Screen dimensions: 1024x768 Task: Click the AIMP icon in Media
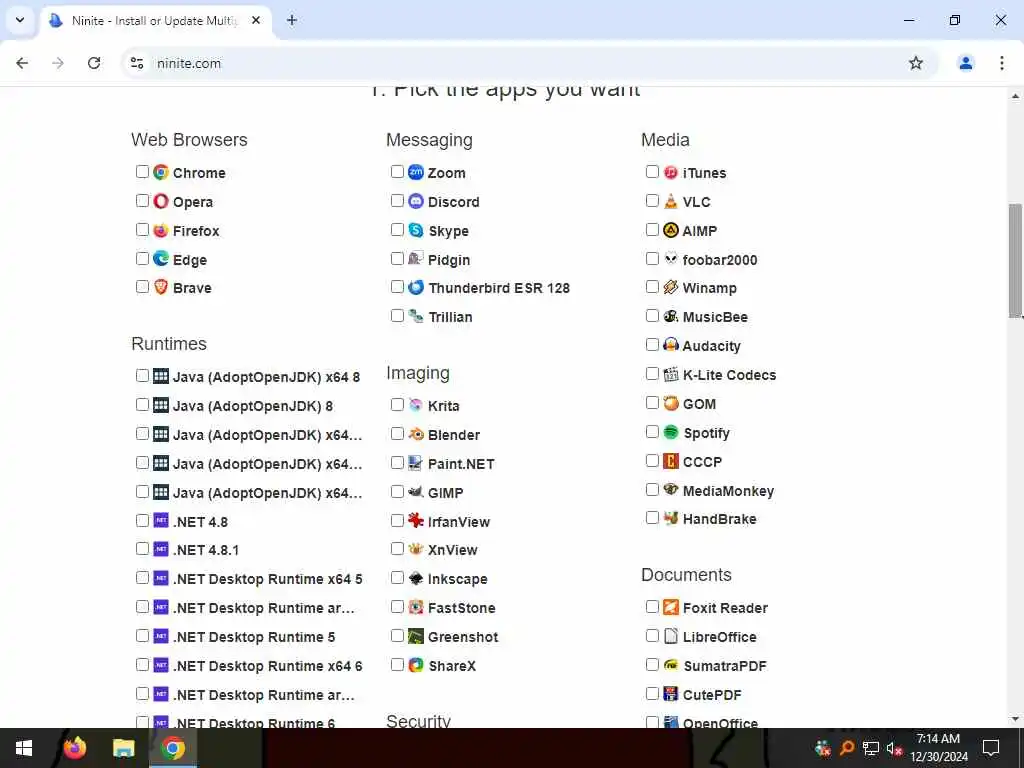pos(671,230)
